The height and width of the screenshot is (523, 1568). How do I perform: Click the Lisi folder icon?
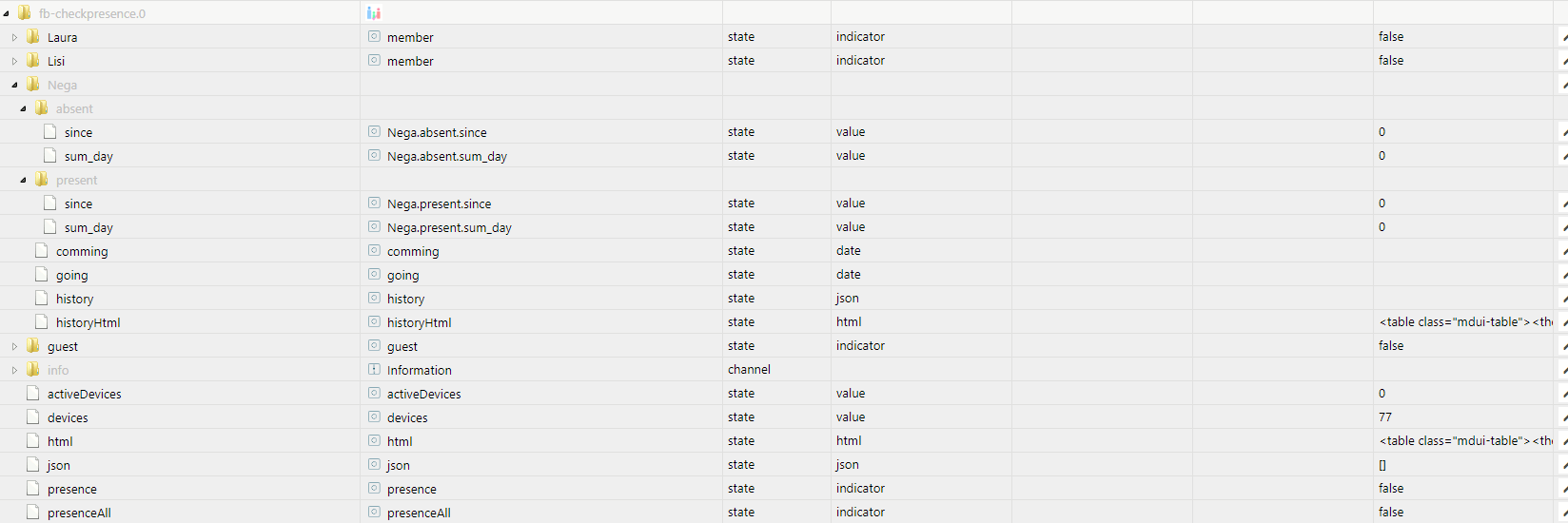tap(33, 61)
